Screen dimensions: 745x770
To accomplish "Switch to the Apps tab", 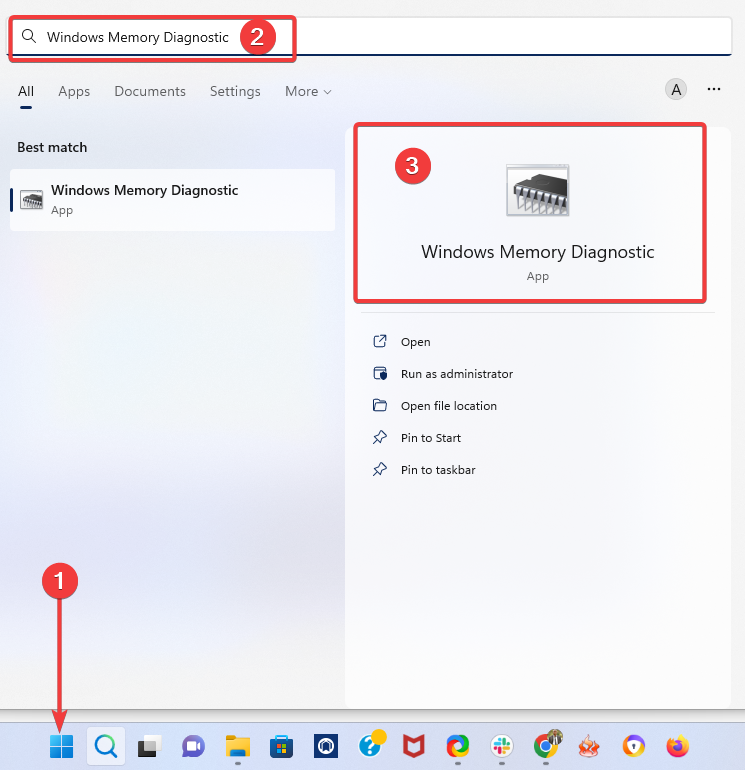I will (74, 91).
